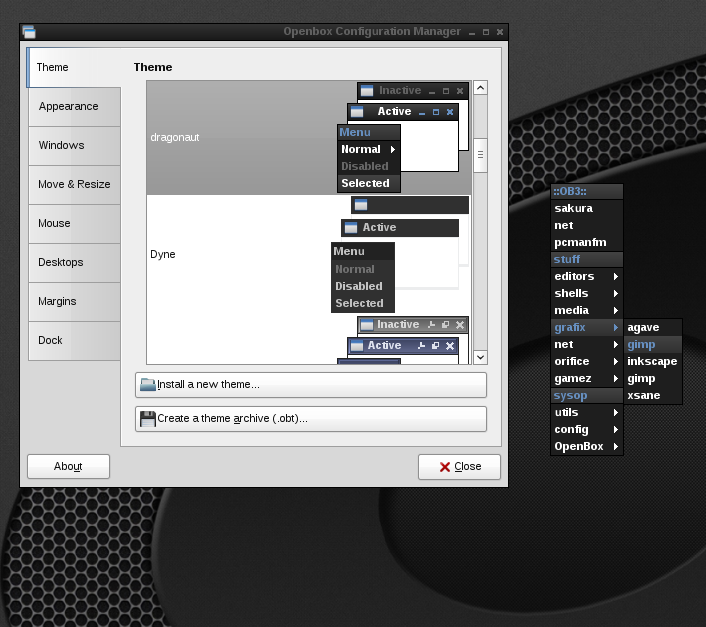Launch agave from grafix submenu

653,328
